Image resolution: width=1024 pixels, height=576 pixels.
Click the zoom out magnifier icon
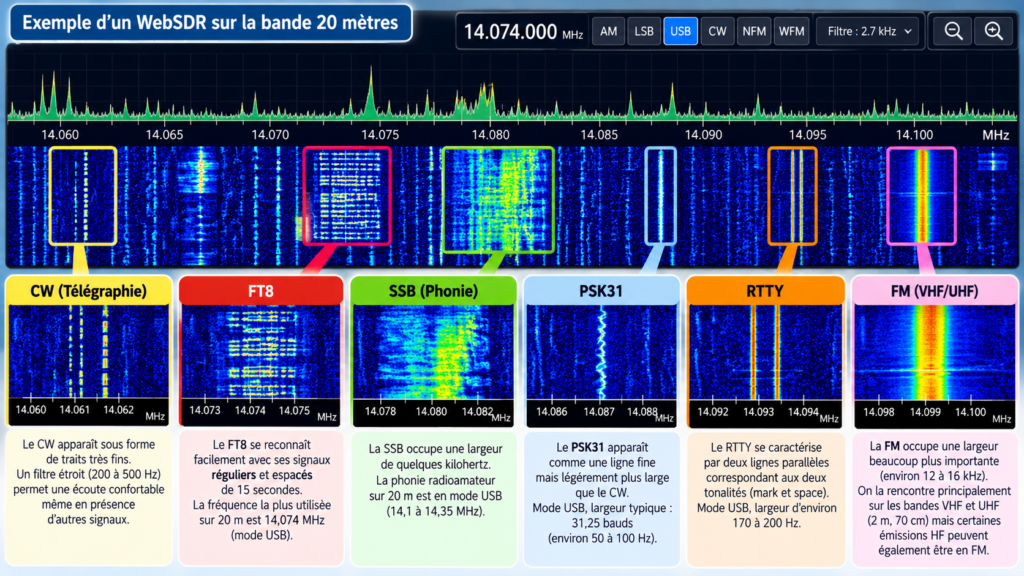point(953,31)
